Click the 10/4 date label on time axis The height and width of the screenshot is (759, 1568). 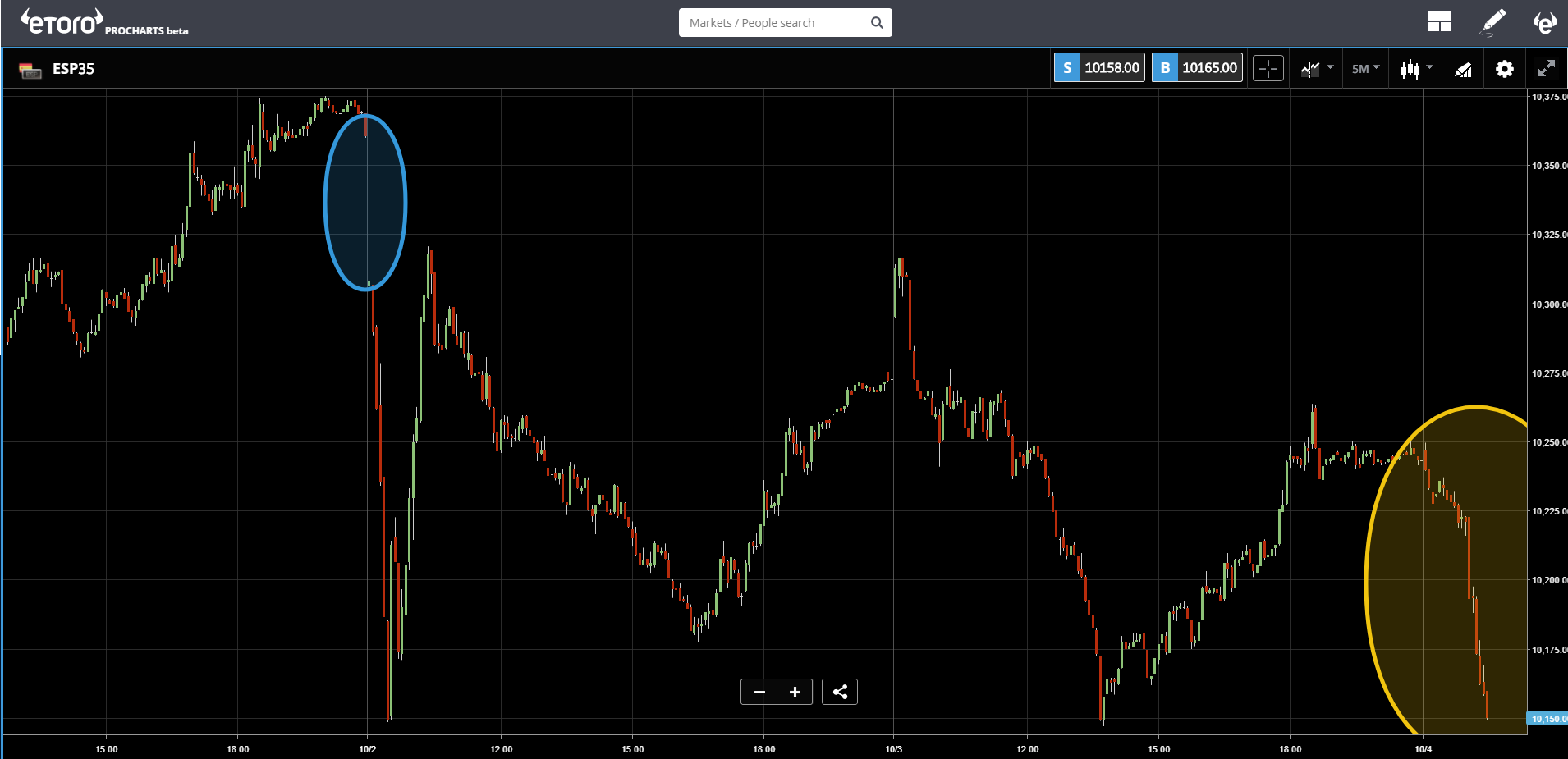(x=1423, y=749)
